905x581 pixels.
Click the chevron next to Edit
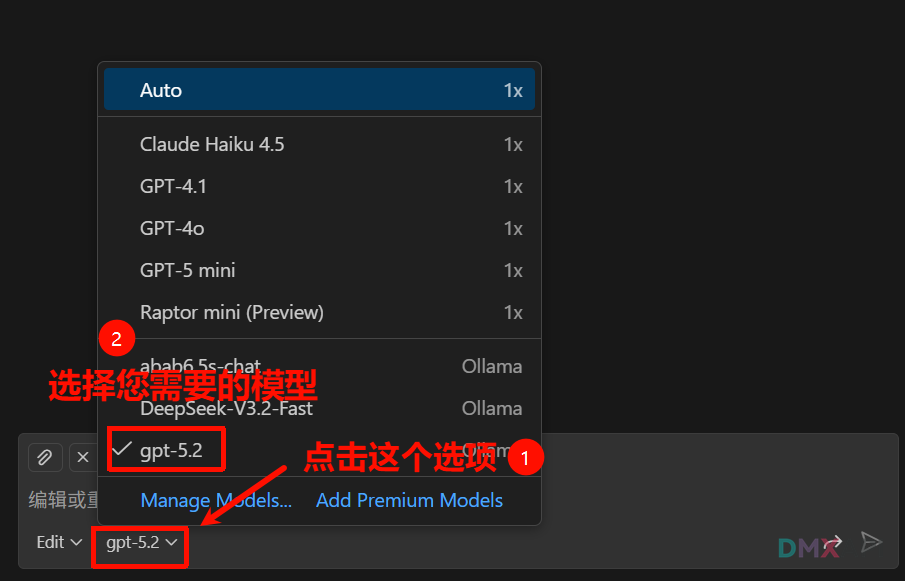click(76, 542)
